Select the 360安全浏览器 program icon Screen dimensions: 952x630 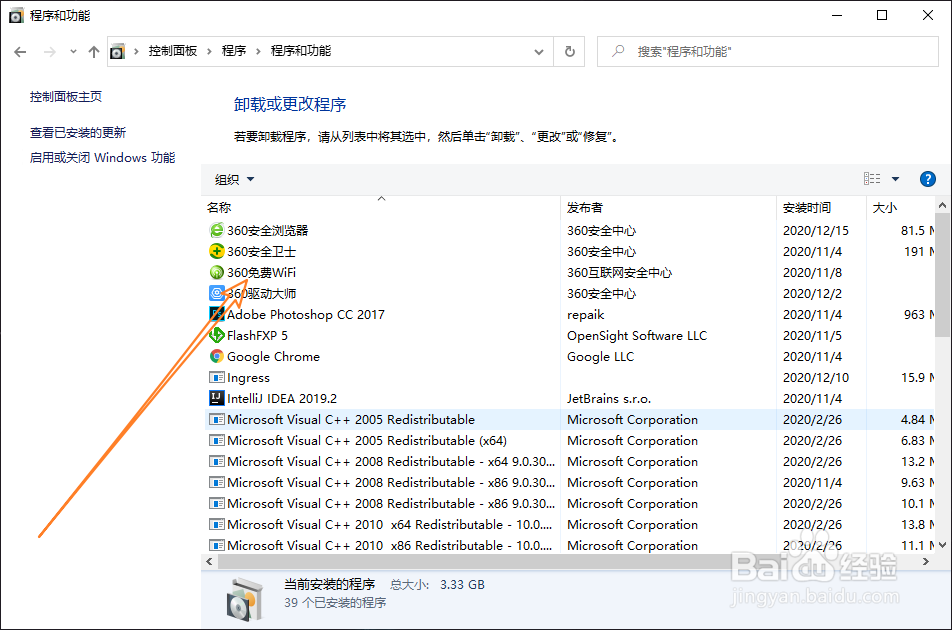click(217, 230)
